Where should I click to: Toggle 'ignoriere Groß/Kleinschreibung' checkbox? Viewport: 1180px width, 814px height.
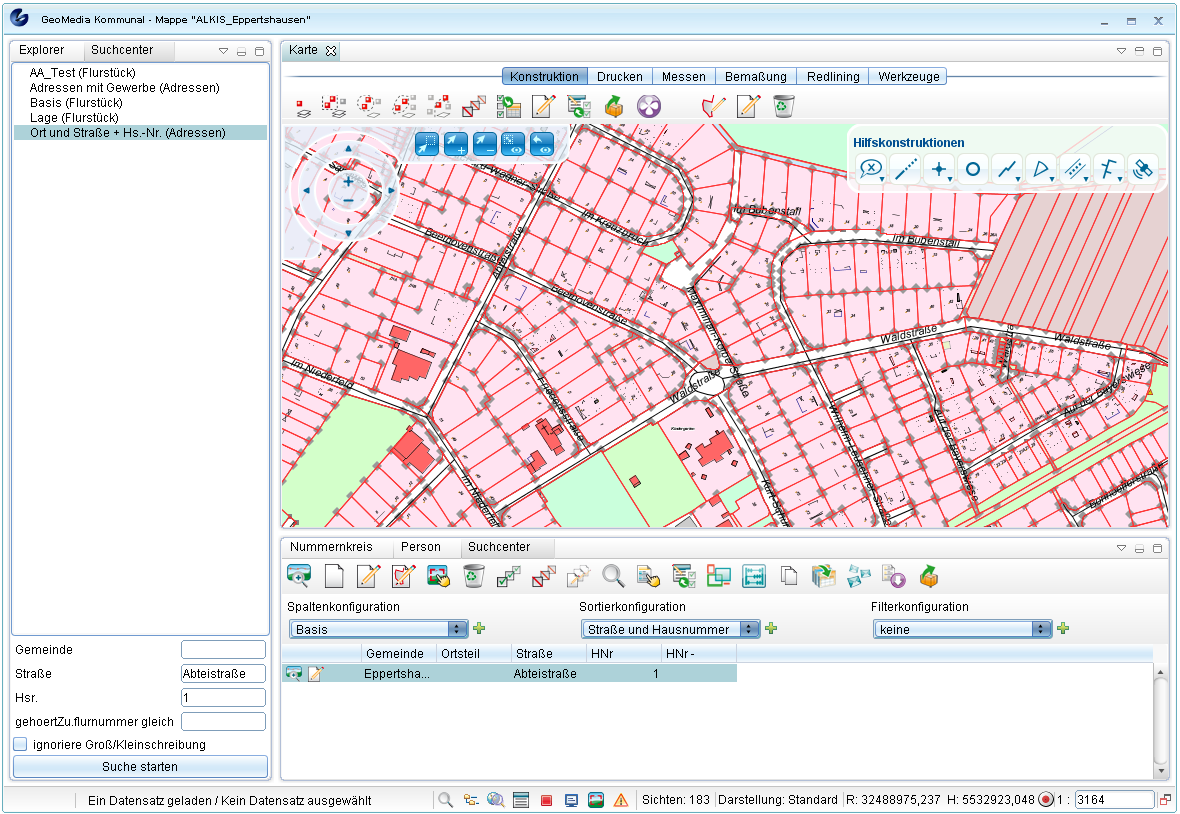pyautogui.click(x=20, y=744)
